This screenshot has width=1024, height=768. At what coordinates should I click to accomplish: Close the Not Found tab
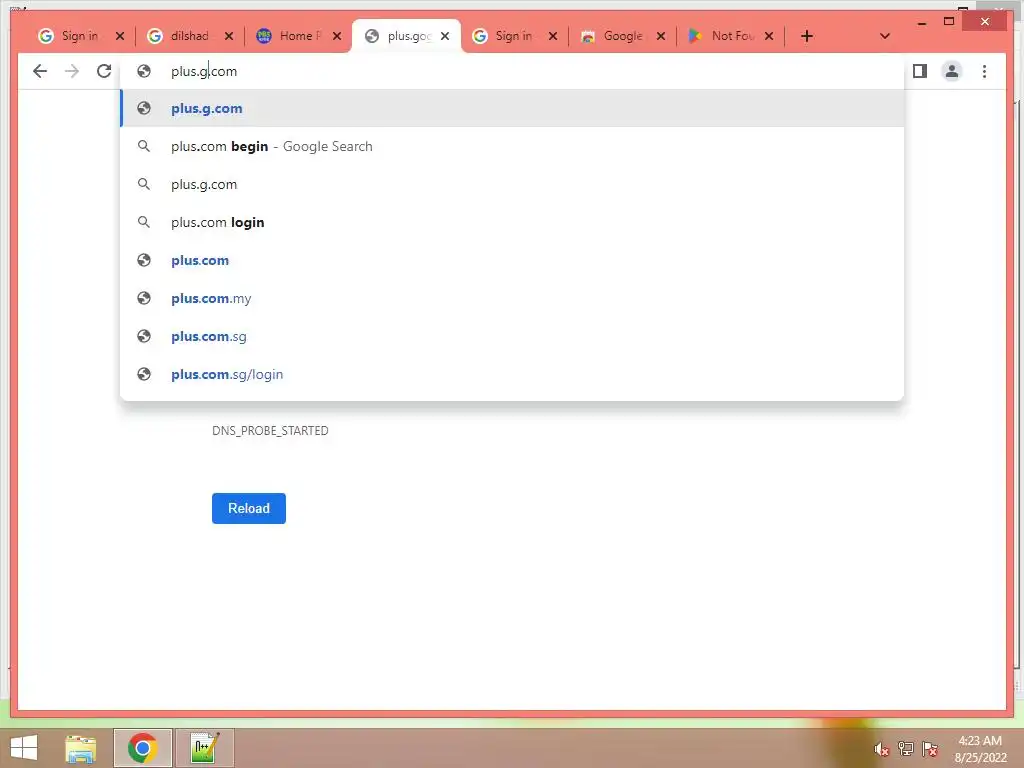click(x=769, y=36)
